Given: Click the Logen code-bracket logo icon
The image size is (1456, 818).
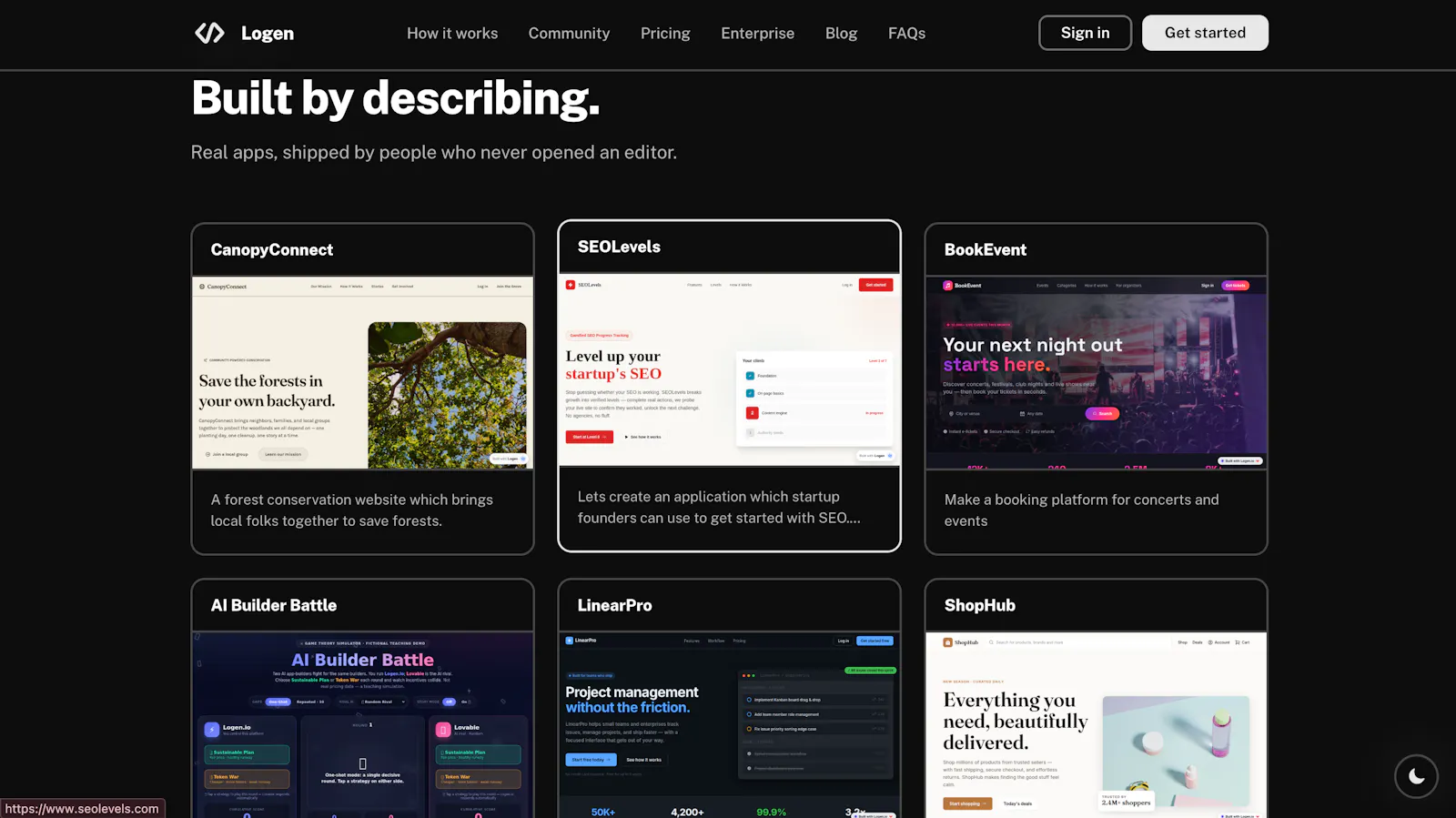Looking at the screenshot, I should click(209, 33).
